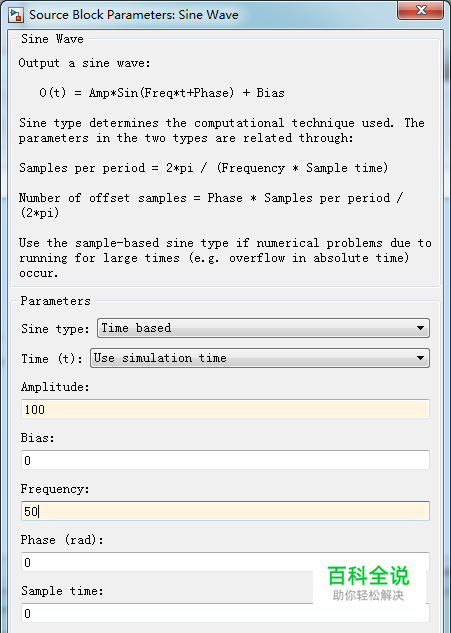Expand the Time (t) combo box

tap(260, 358)
